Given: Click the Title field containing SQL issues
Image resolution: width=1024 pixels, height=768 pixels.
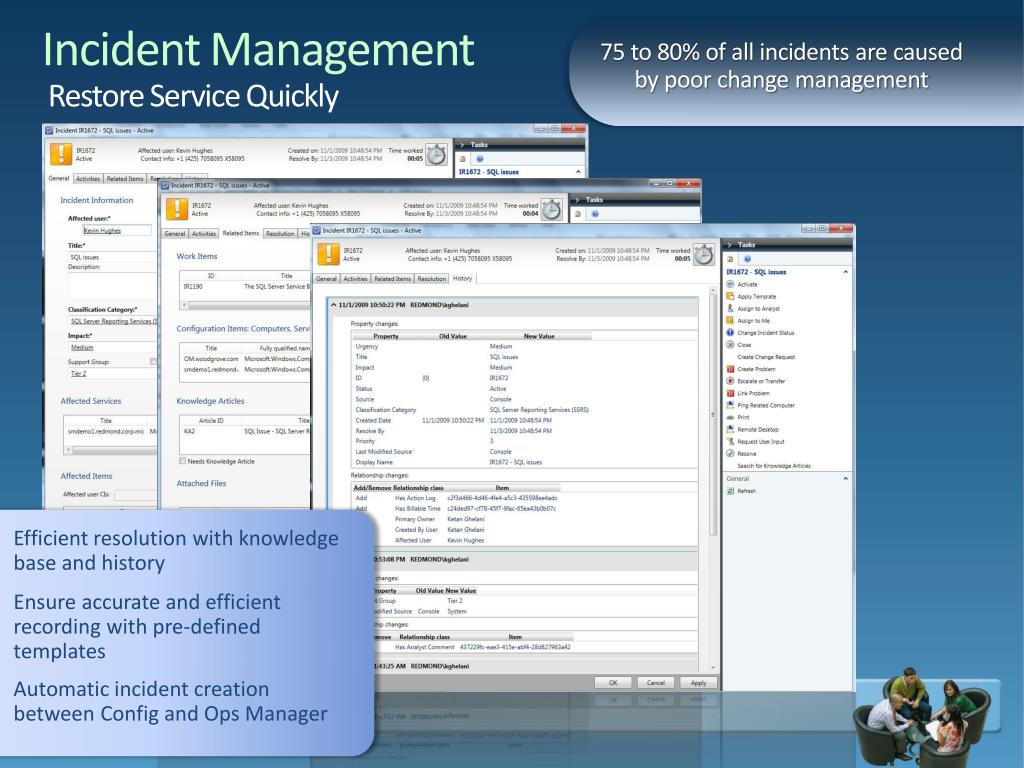Looking at the screenshot, I should 112,257.
